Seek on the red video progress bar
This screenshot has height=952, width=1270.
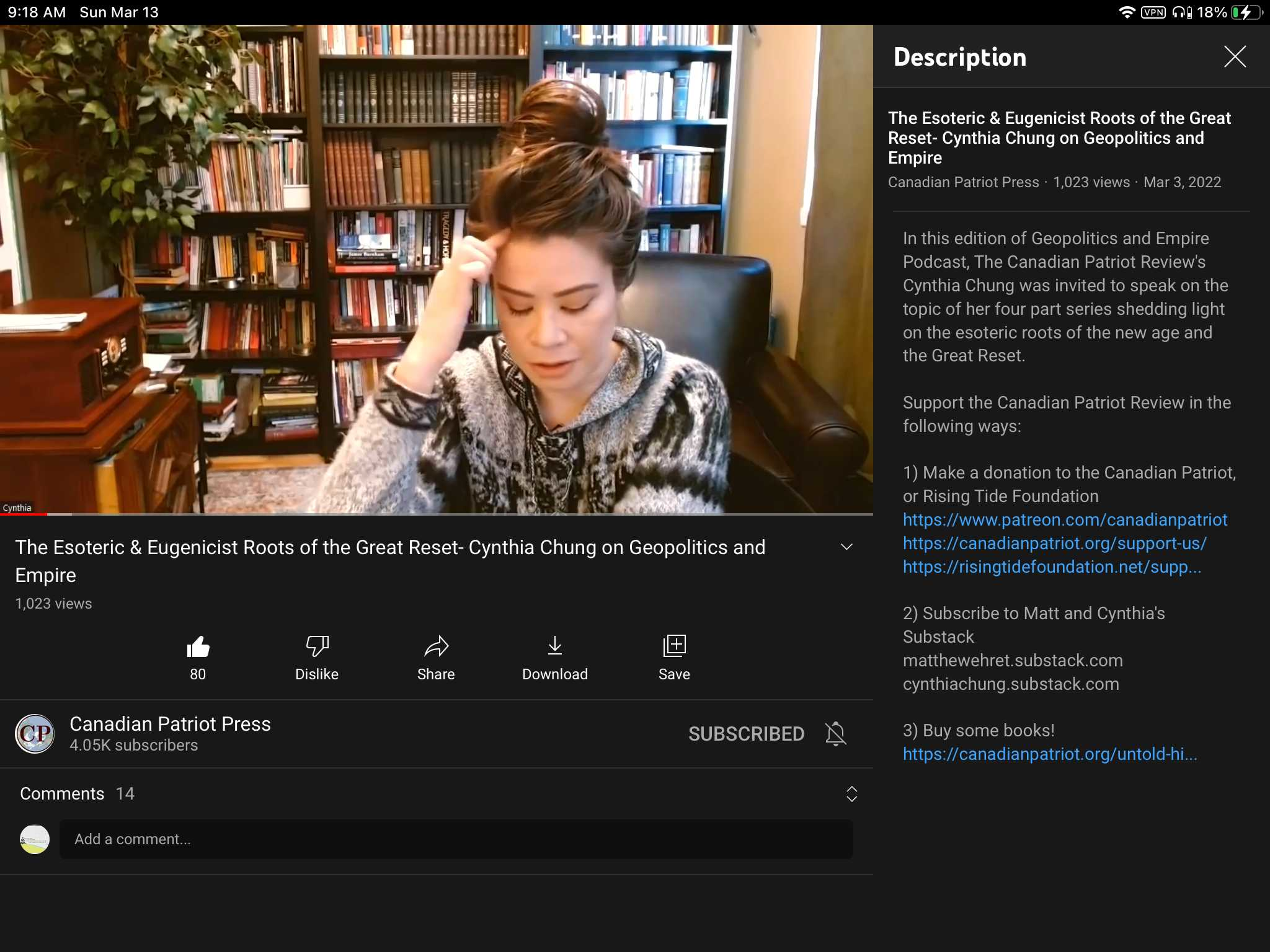point(437,514)
